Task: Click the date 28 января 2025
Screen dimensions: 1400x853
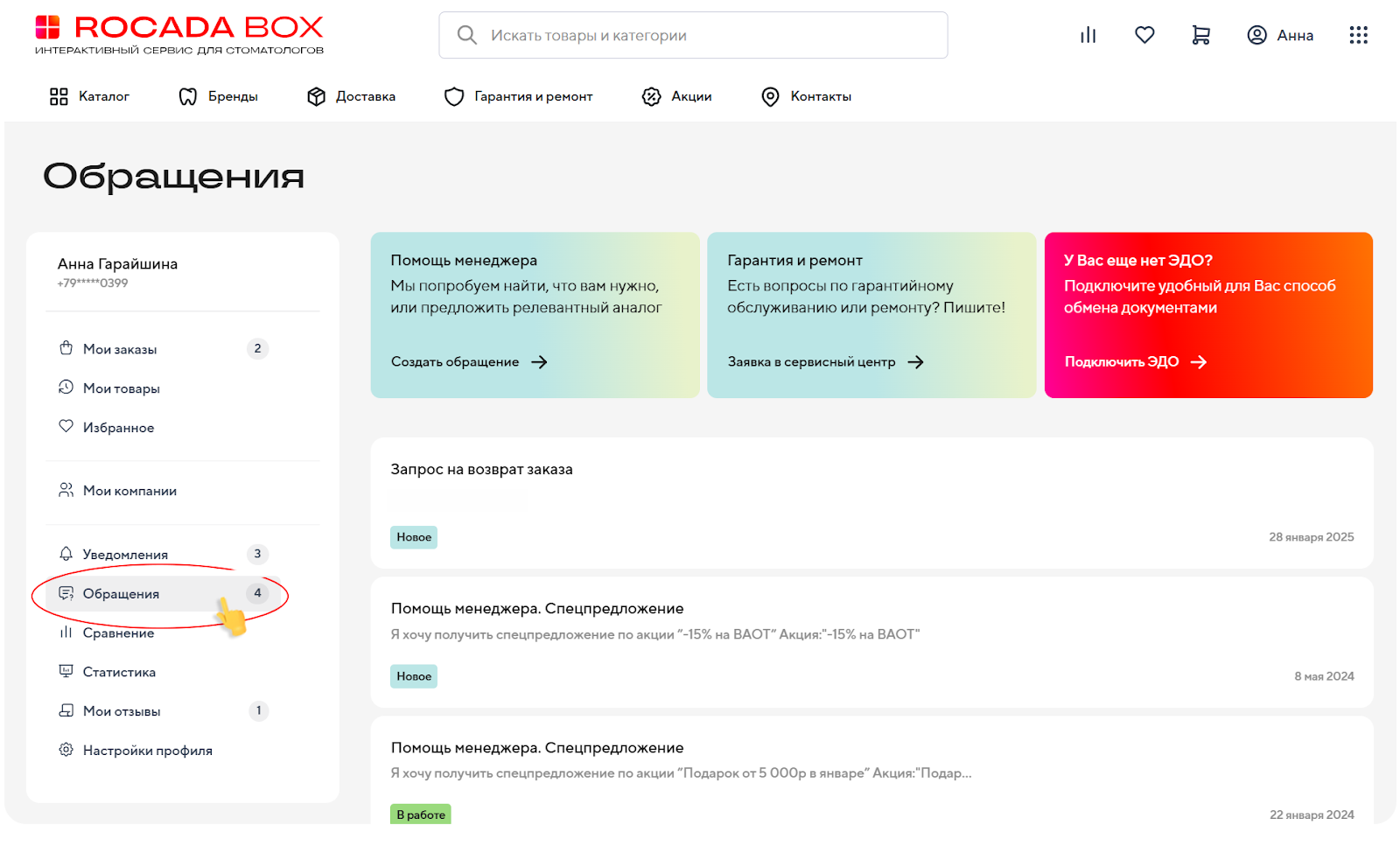Action: click(1312, 537)
